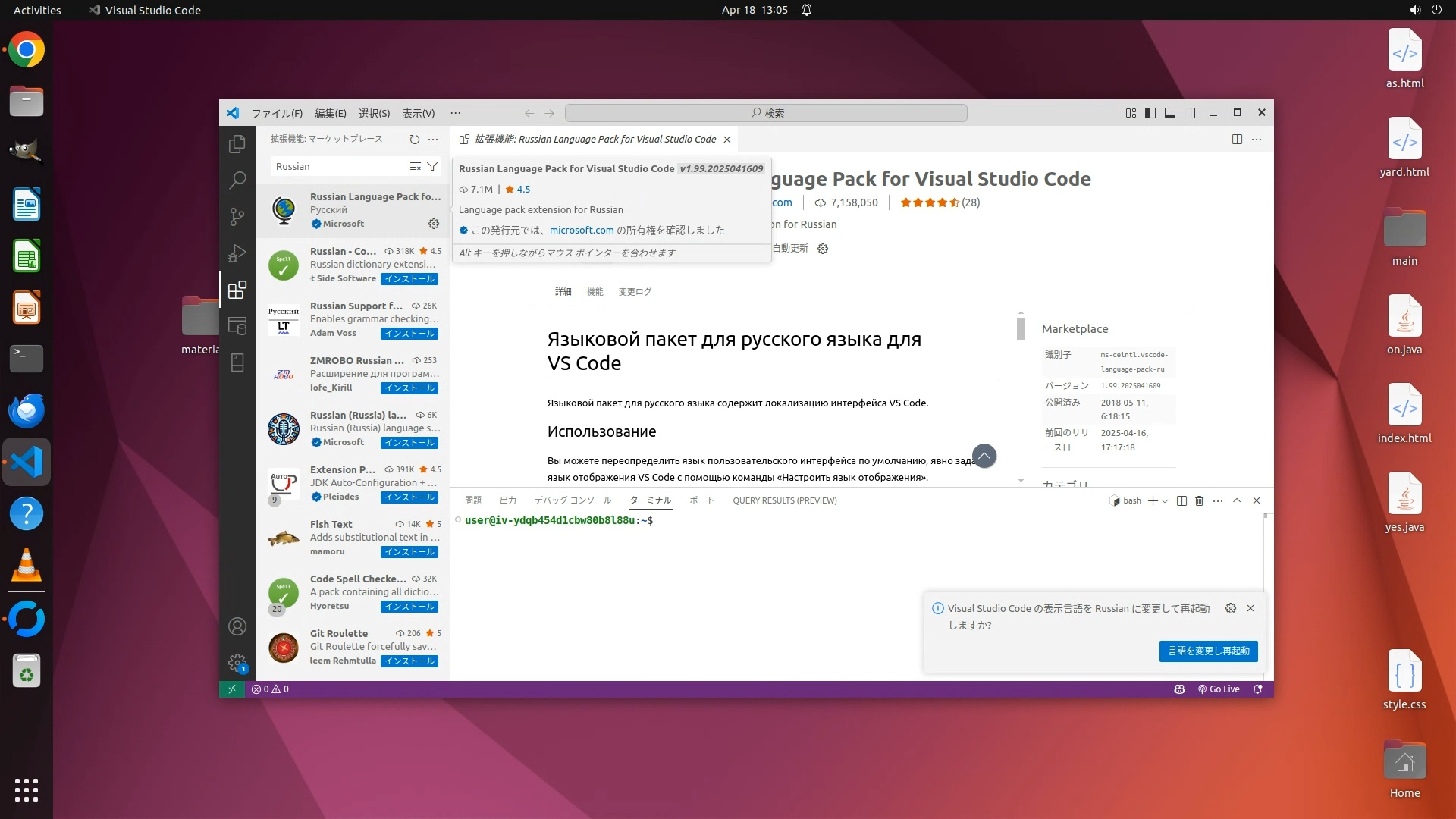The height and width of the screenshot is (819, 1456).
Task: Switch to the 変更ログ tab
Action: click(635, 292)
